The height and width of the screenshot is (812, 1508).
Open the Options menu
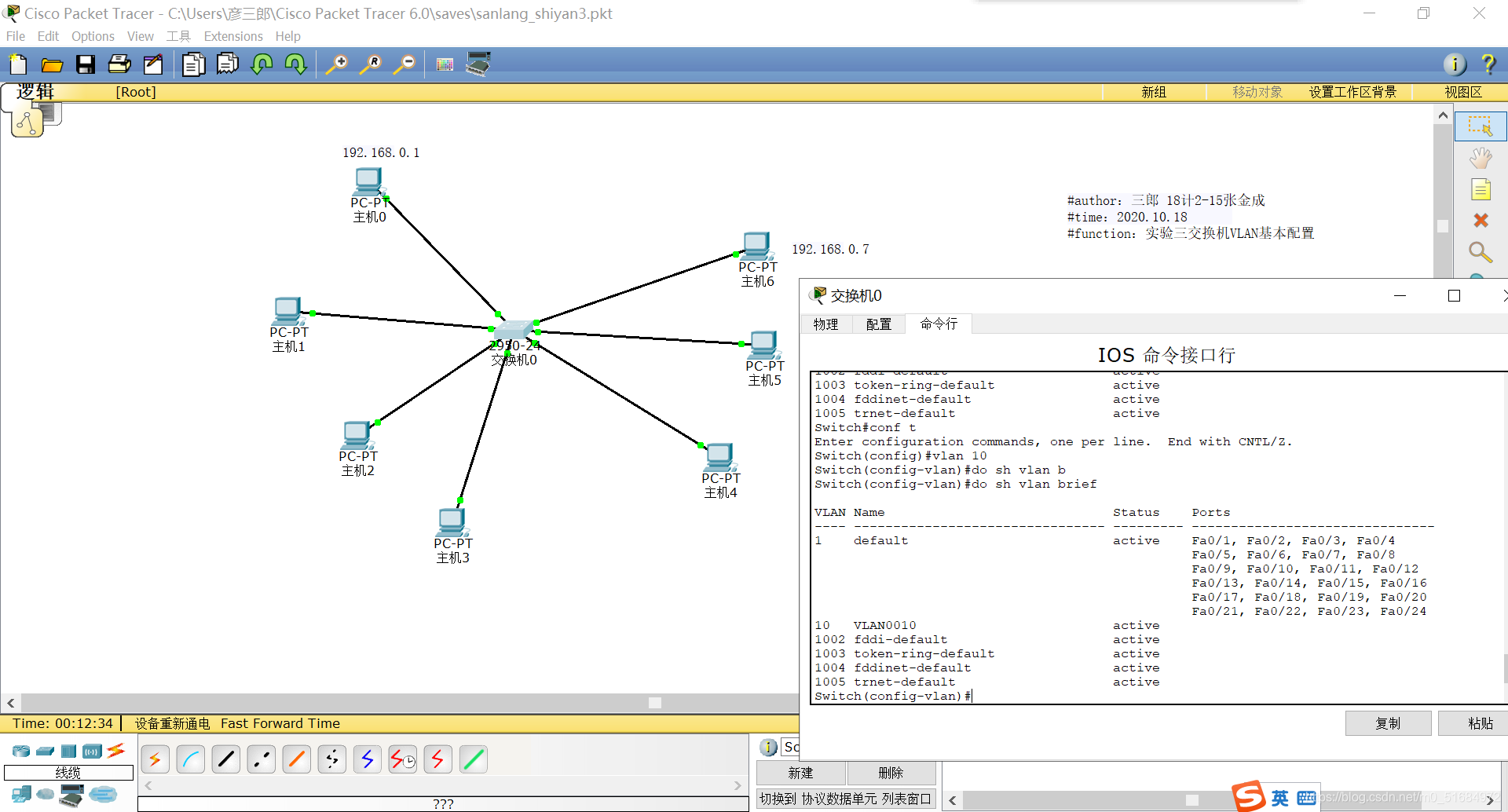(93, 36)
